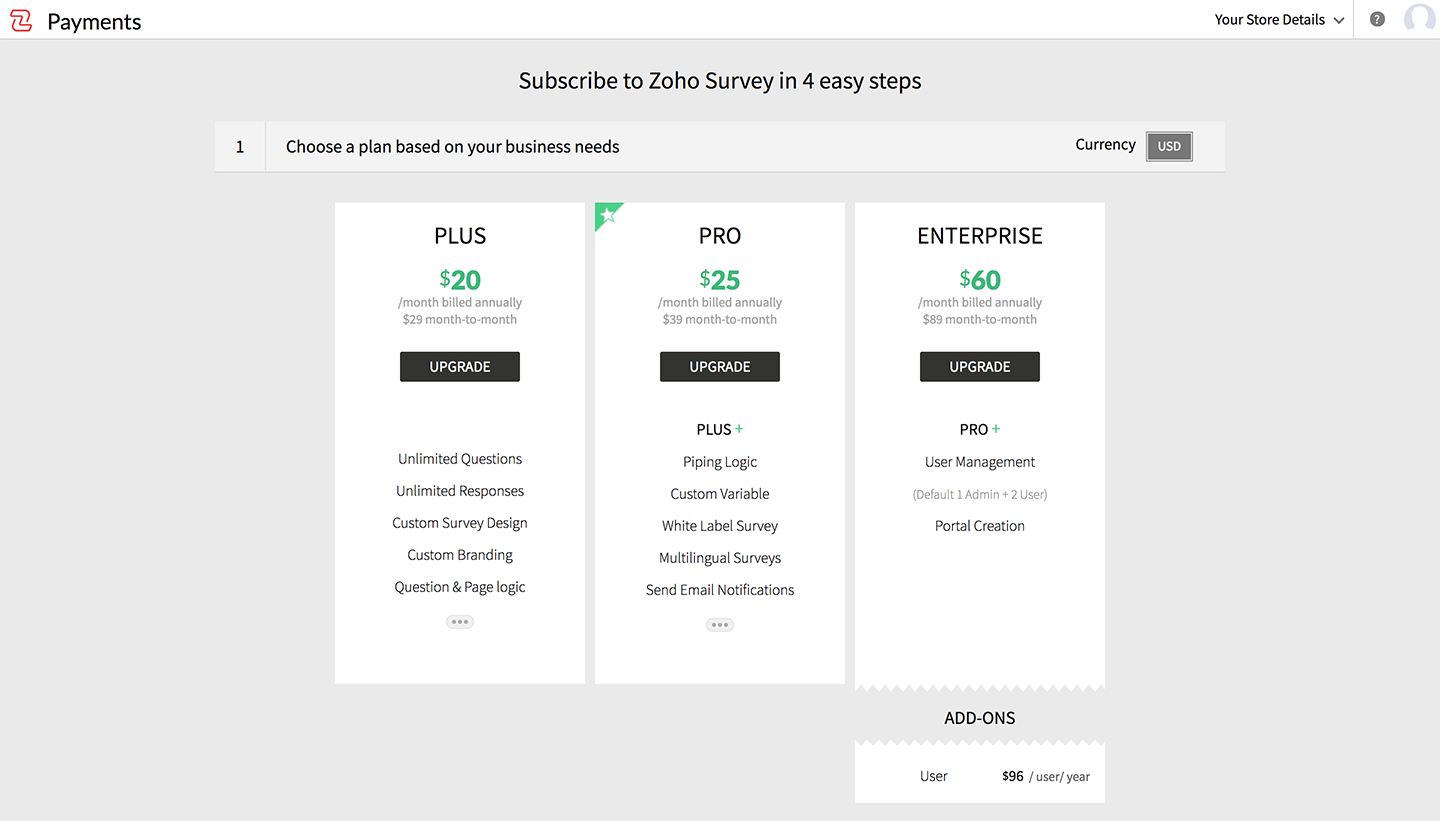1440x821 pixels.
Task: Upgrade to the PRO plan
Action: [720, 367]
